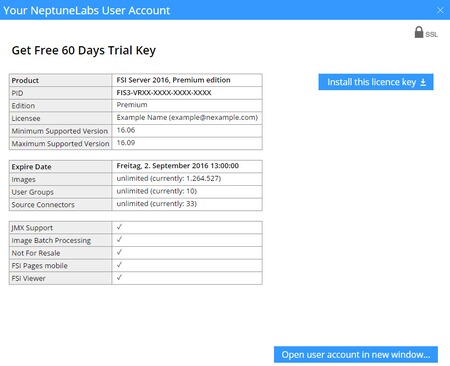Screen dimensions: 450x366
Task: Click the Licensee label cell
Action: 60,118
